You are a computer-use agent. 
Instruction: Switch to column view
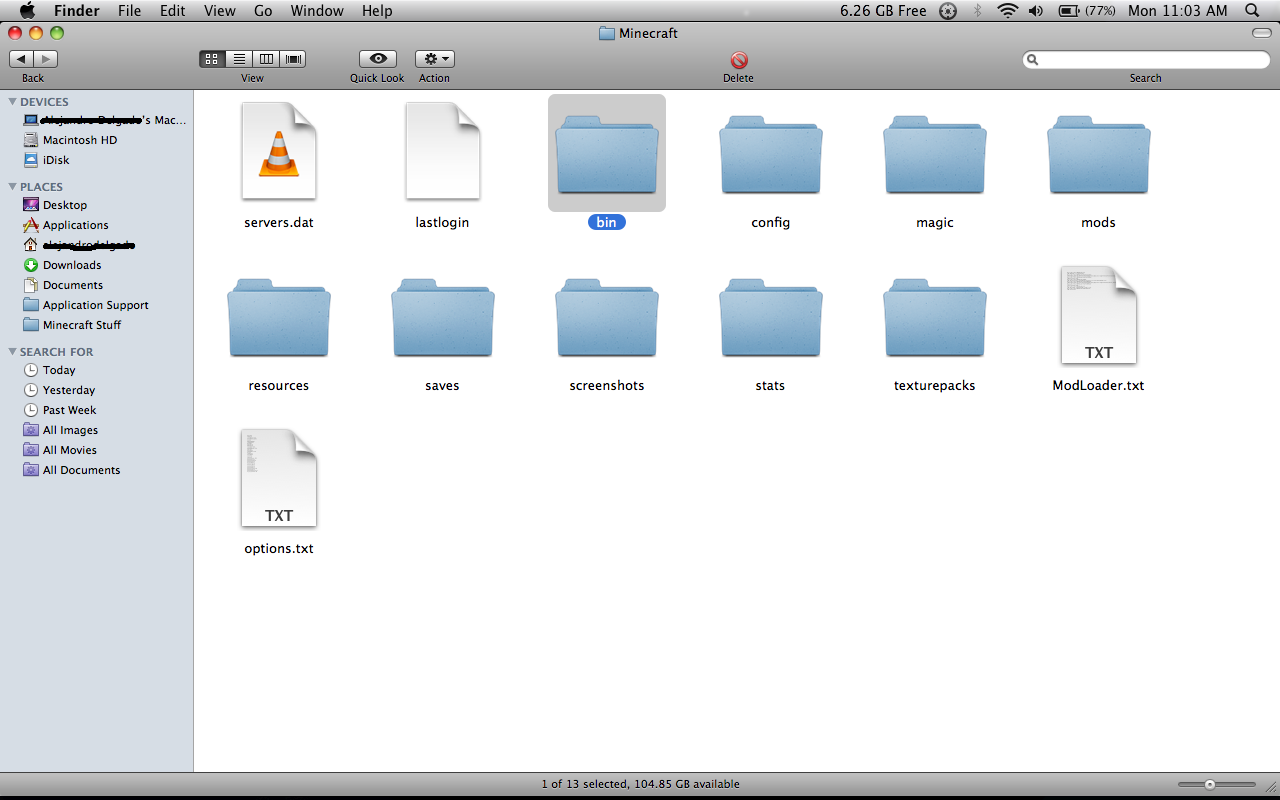click(x=266, y=59)
